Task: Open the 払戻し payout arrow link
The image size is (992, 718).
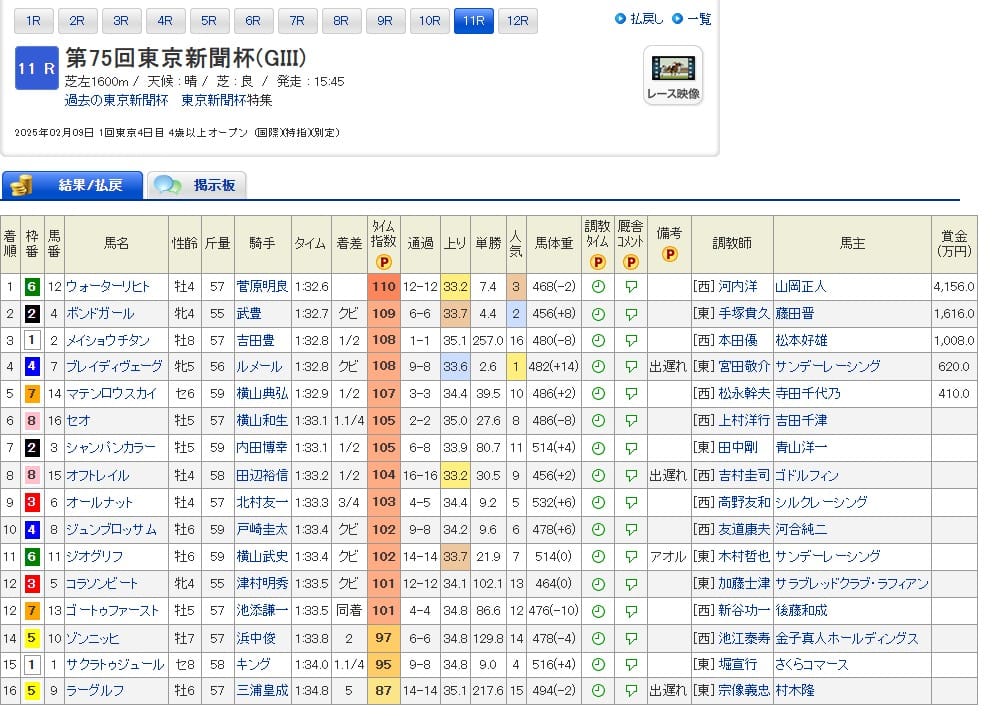Action: click(639, 19)
